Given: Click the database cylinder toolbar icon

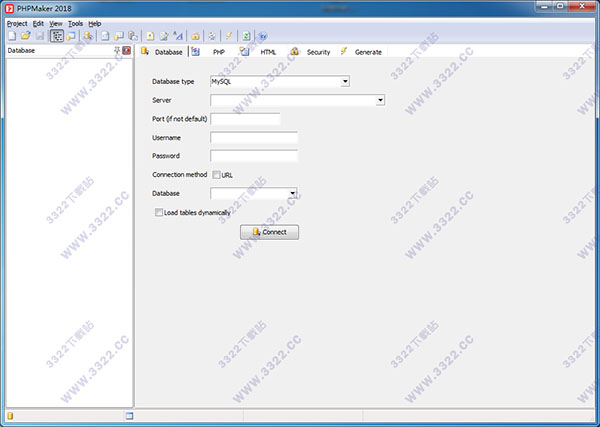Looking at the screenshot, I should click(x=88, y=36).
